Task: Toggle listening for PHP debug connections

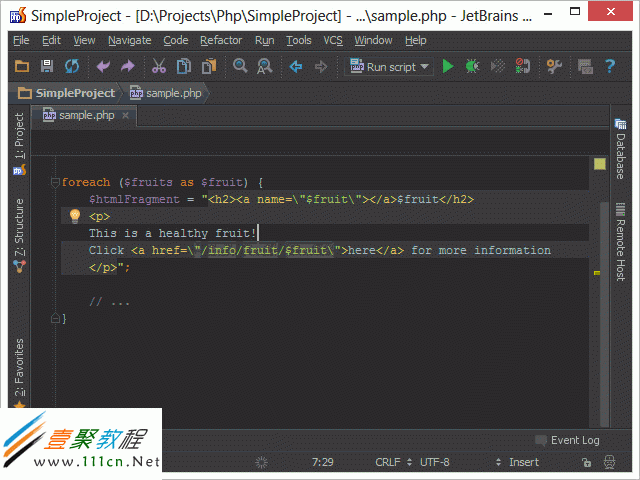Action: [522, 66]
